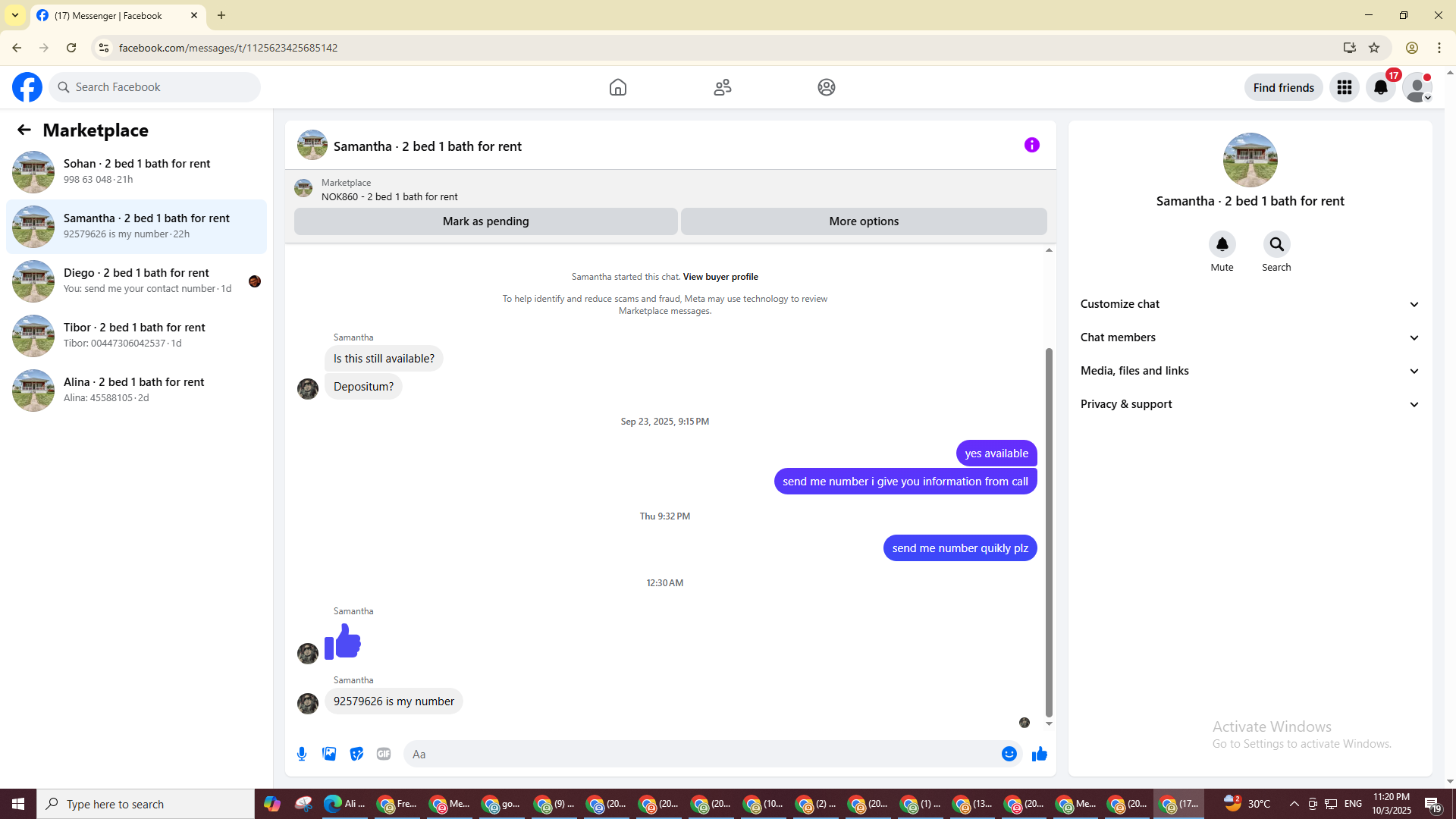The height and width of the screenshot is (819, 1456).
Task: Click the "send me number quikly plz" message
Action: pos(960,548)
